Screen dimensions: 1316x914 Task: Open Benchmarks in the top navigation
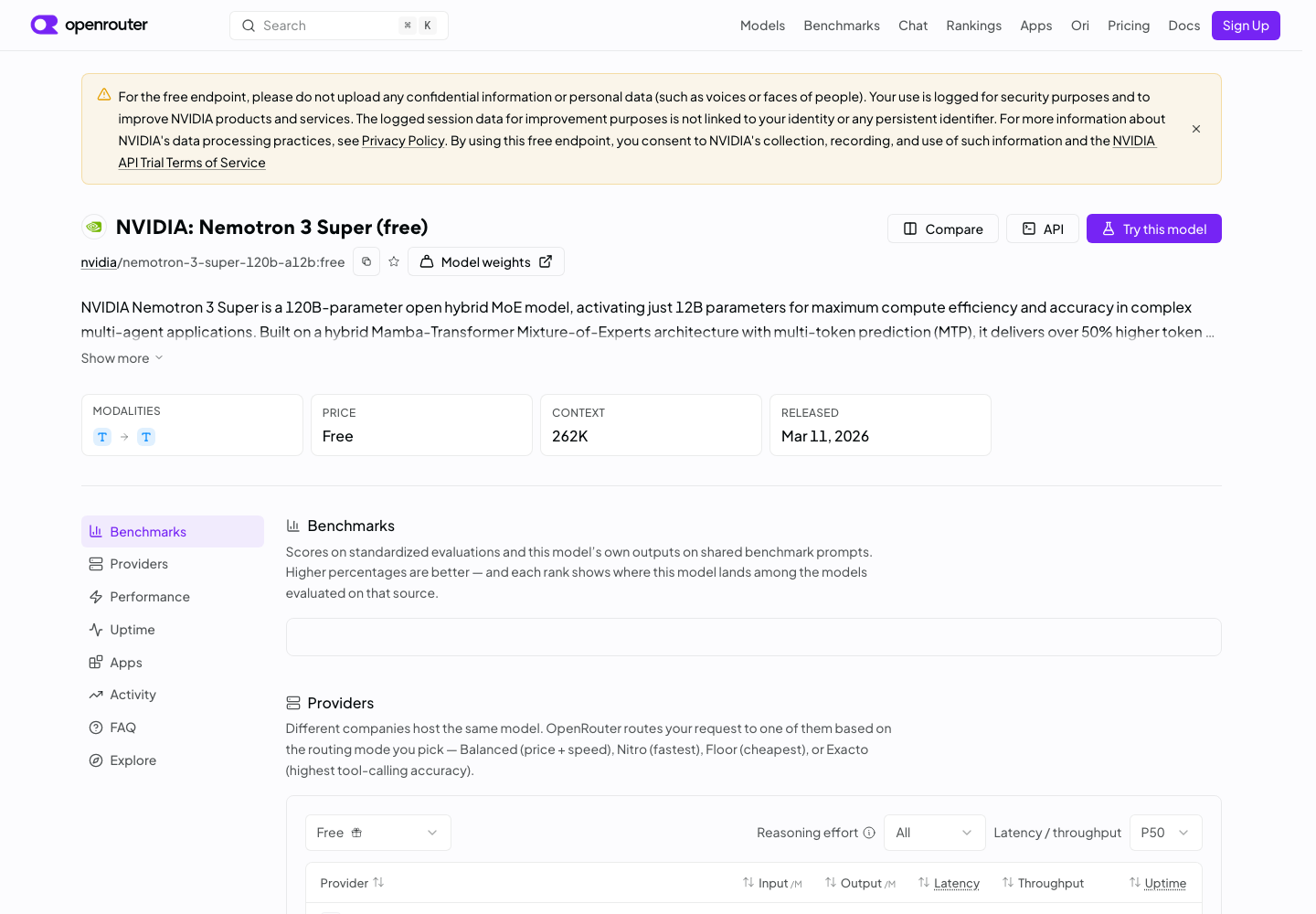(x=842, y=26)
